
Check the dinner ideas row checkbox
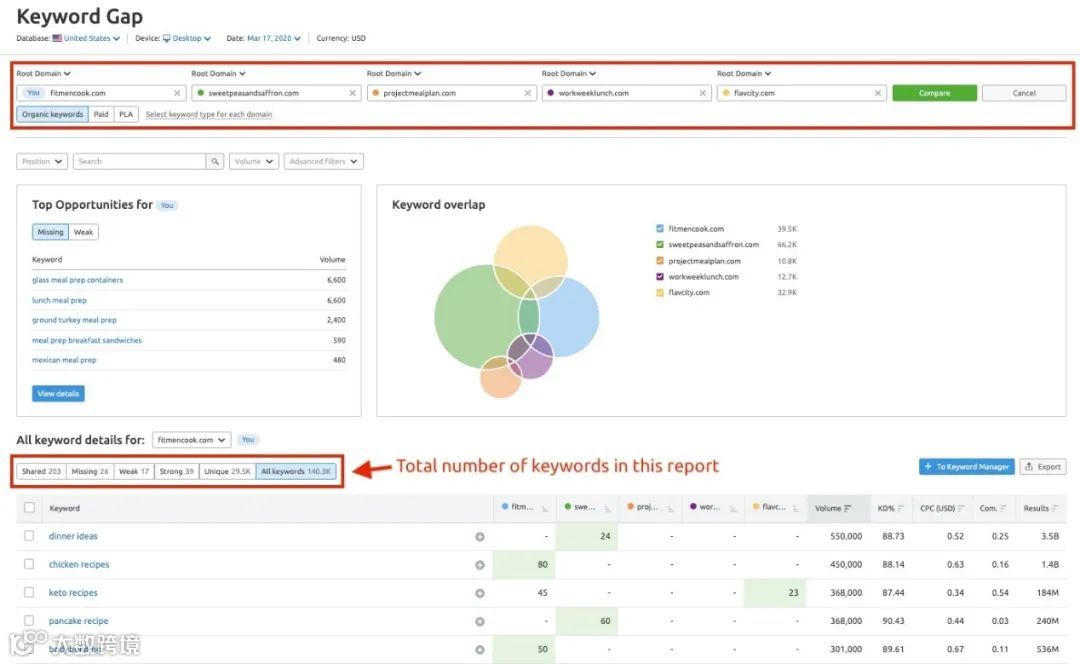point(29,536)
